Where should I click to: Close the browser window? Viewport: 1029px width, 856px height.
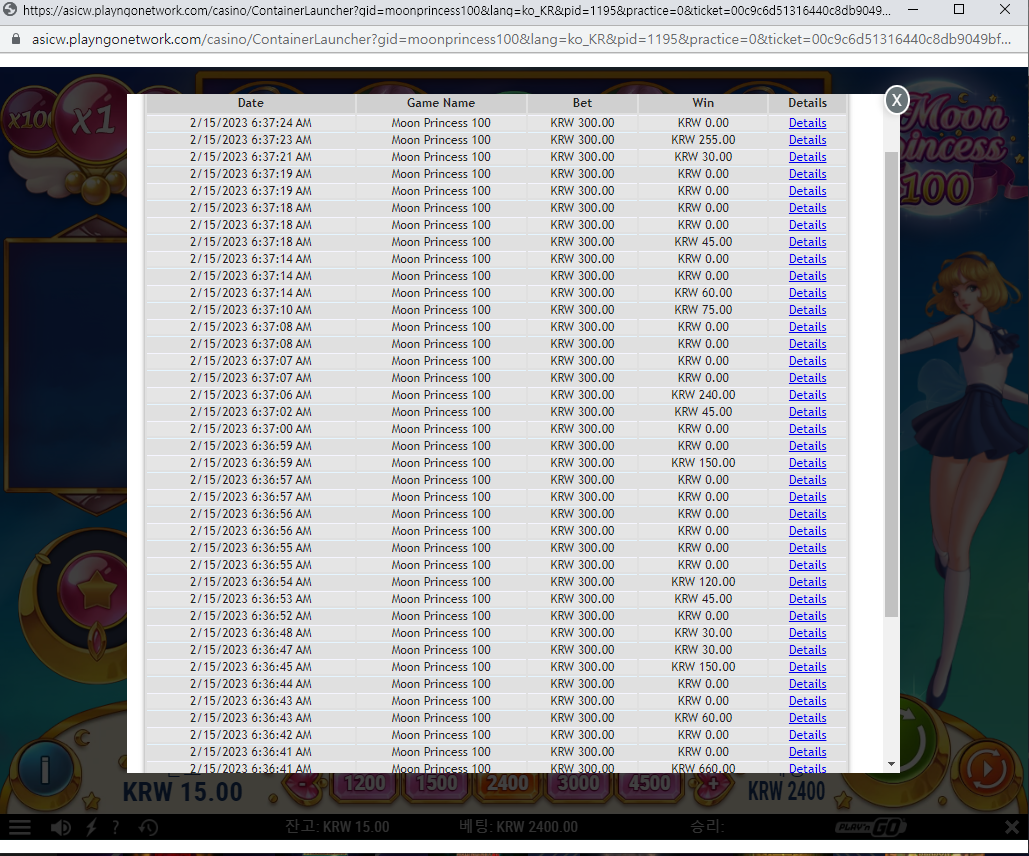click(1005, 10)
